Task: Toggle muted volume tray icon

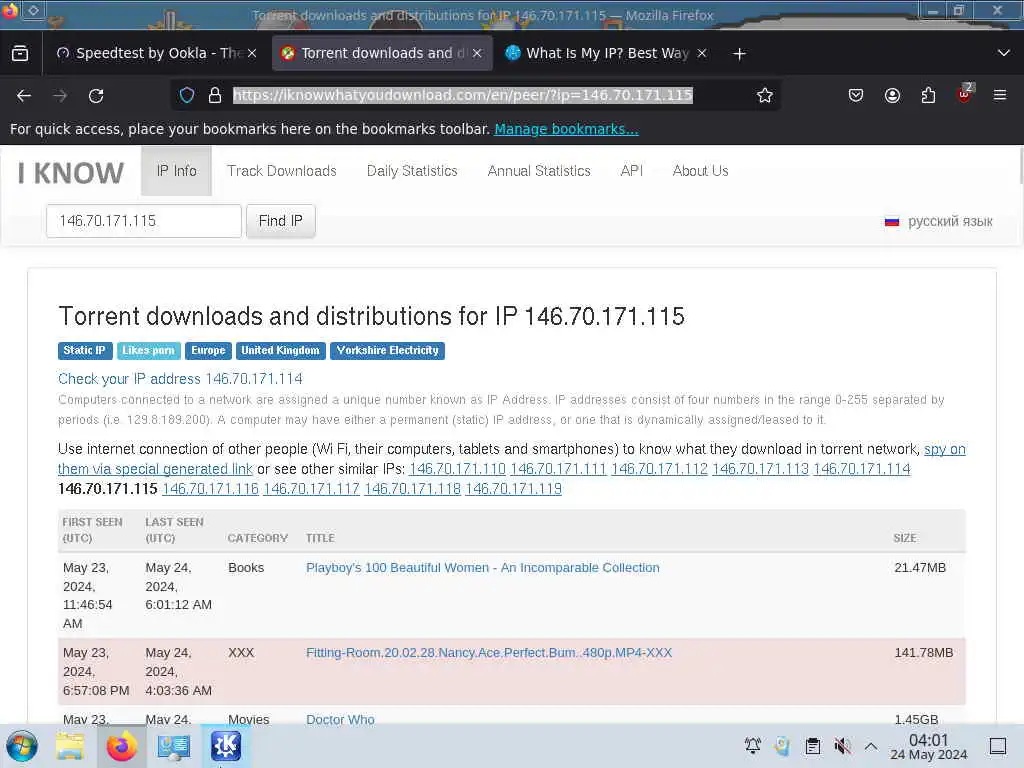Action: (x=842, y=745)
